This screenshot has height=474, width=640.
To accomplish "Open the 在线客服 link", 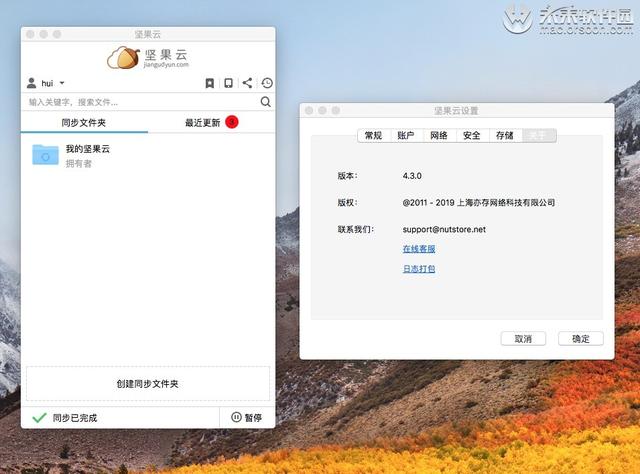I will point(419,249).
